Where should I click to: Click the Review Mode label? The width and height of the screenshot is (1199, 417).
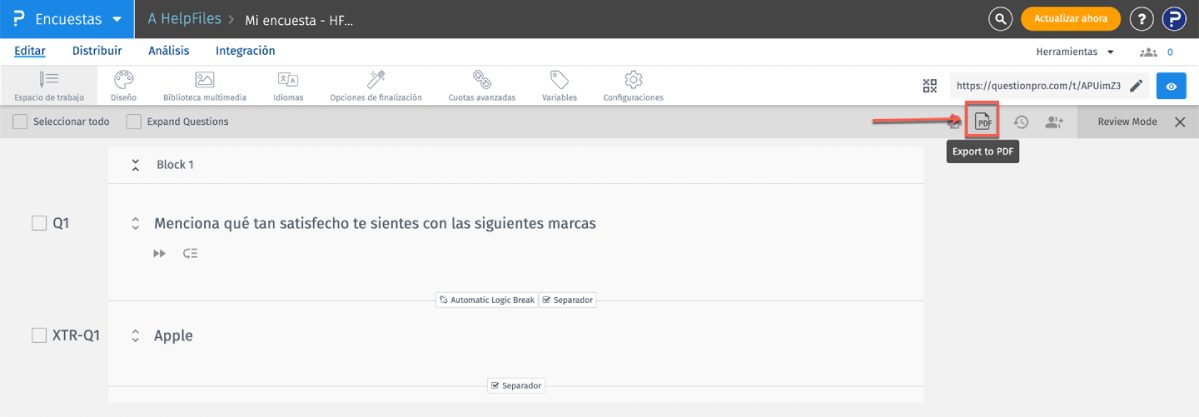1127,122
